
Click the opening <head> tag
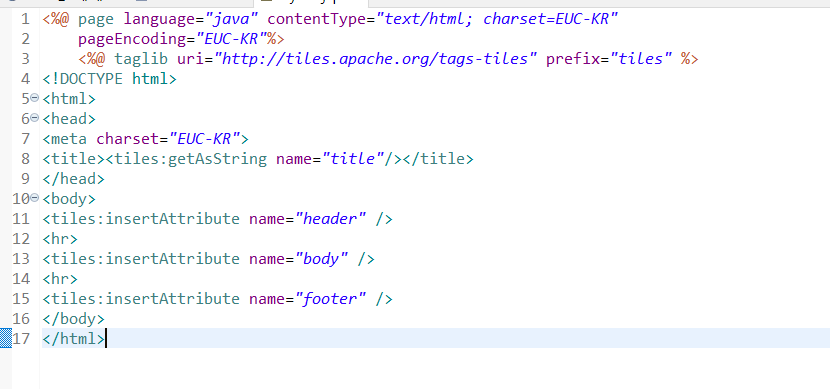(x=69, y=119)
